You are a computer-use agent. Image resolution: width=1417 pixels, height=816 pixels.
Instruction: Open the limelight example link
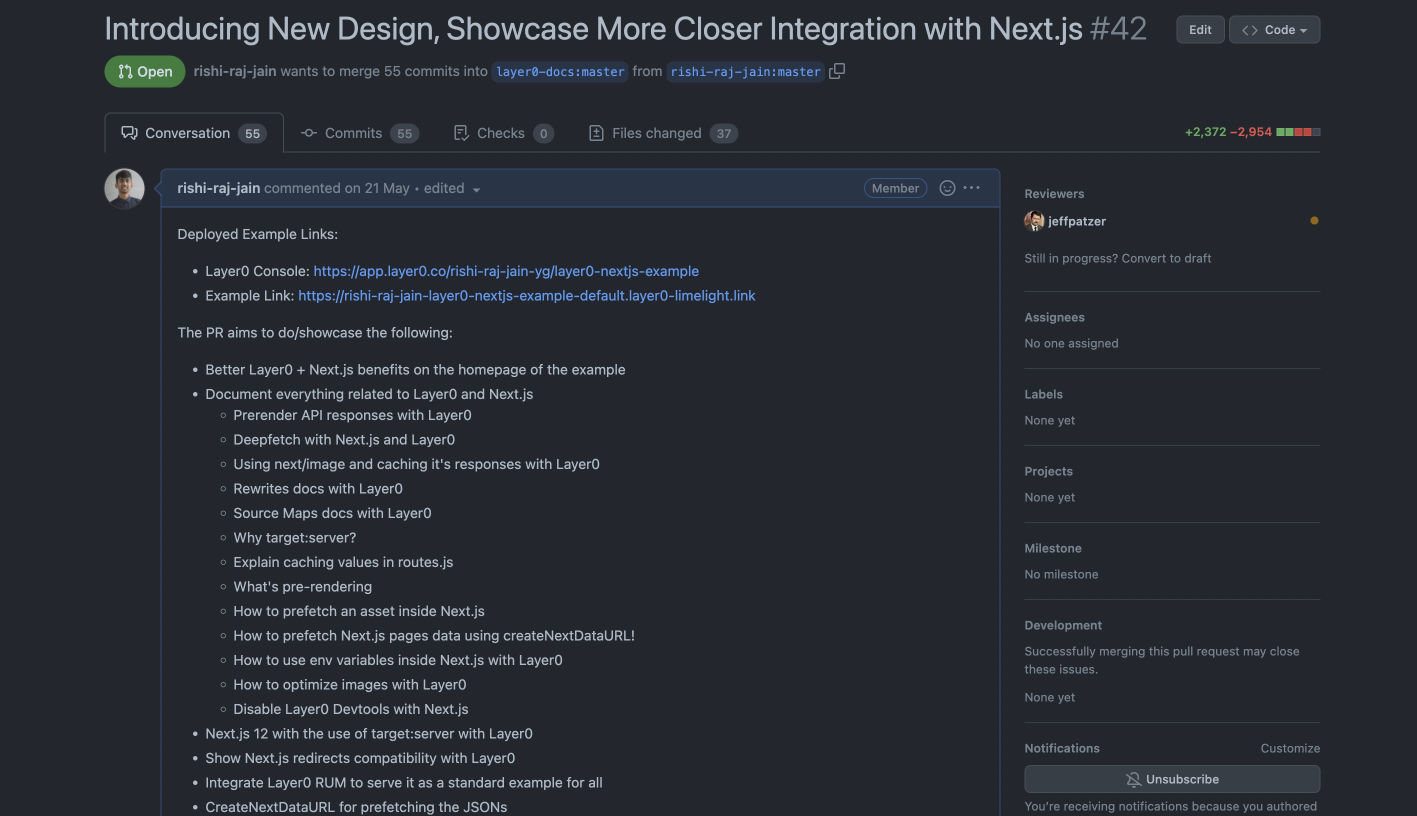point(527,296)
